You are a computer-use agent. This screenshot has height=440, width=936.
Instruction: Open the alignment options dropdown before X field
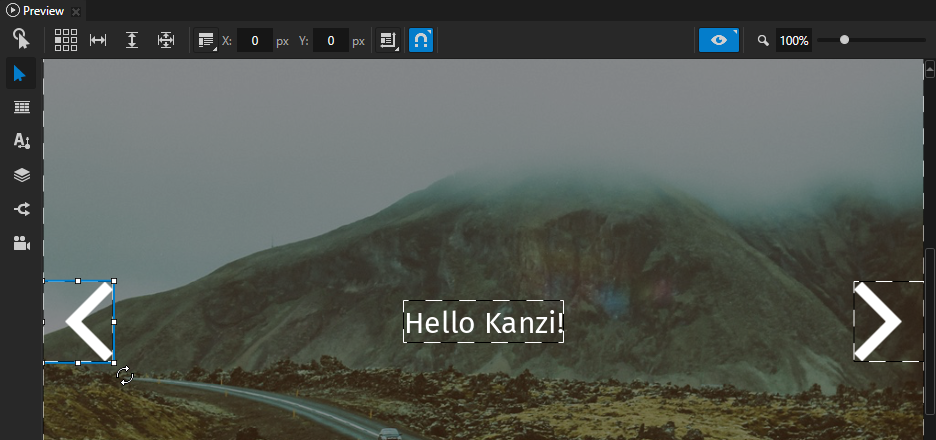point(207,41)
